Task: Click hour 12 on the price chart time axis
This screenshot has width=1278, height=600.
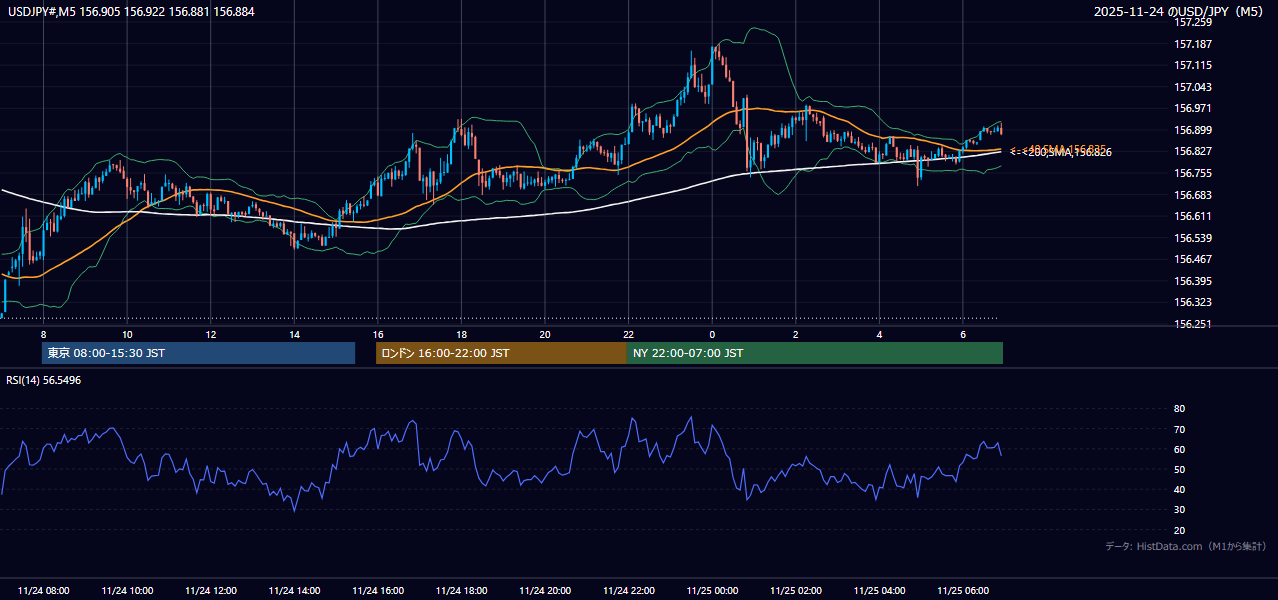Action: coord(210,334)
